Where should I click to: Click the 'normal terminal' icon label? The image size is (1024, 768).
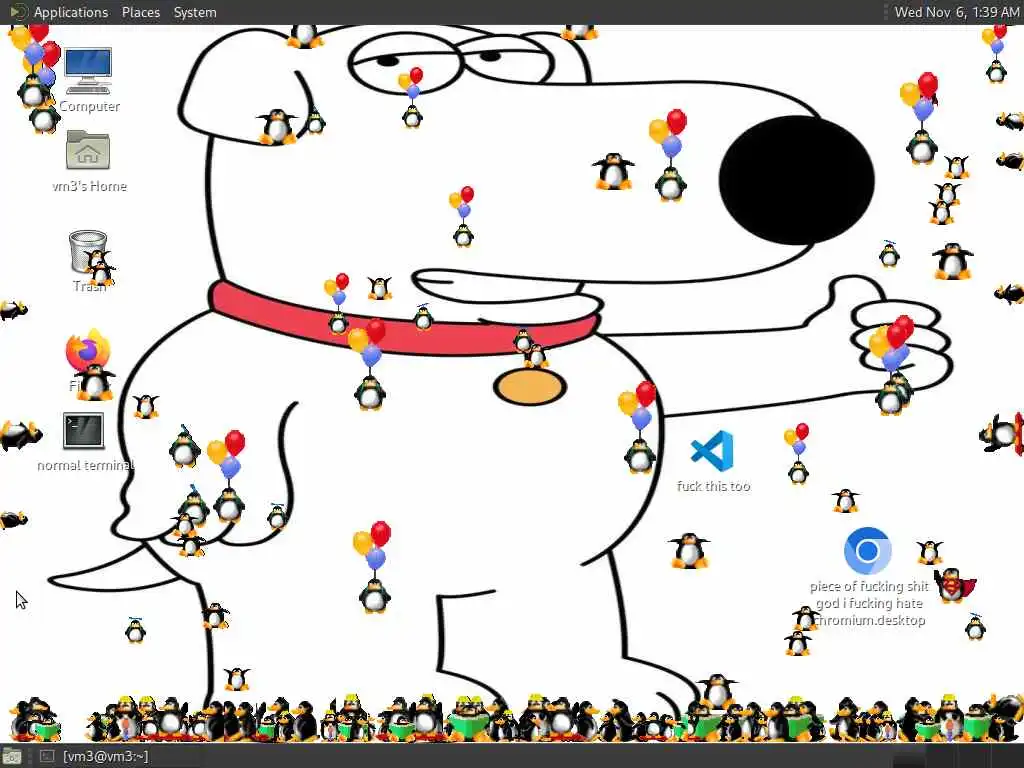(x=86, y=466)
